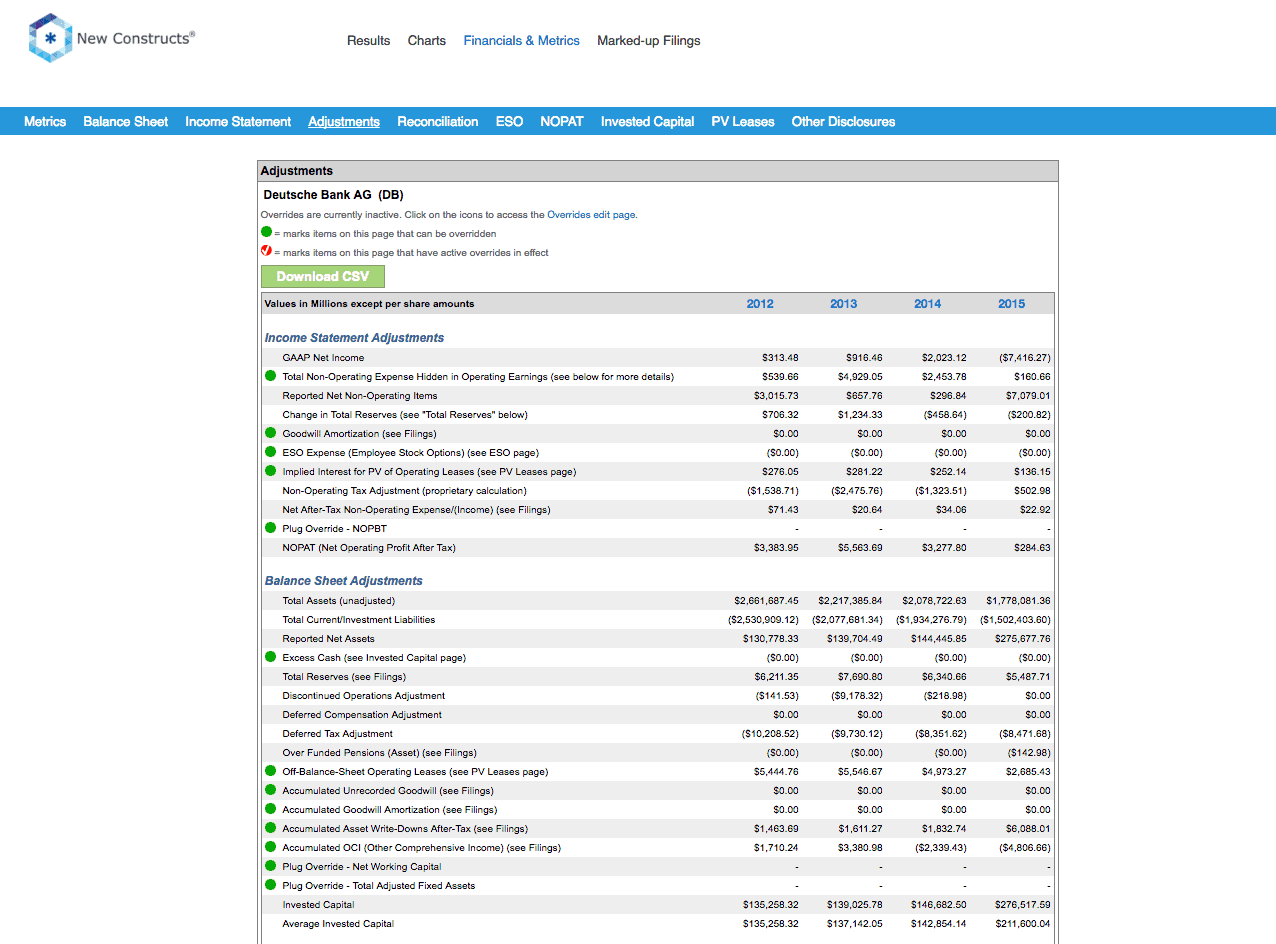The image size is (1276, 944).
Task: View the Invested Capital subpage
Action: click(647, 121)
